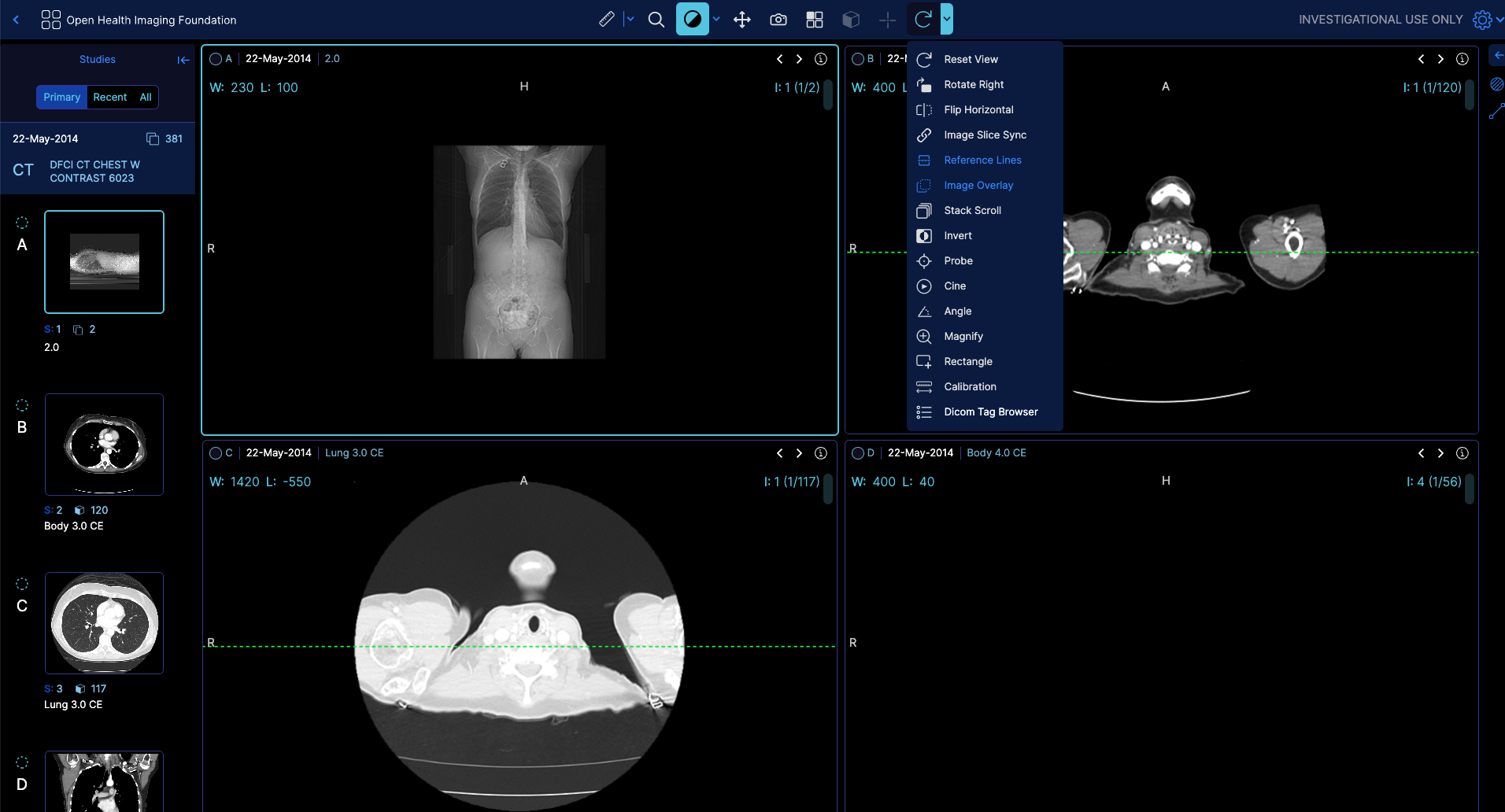Image resolution: width=1505 pixels, height=812 pixels.
Task: Toggle Image Slice Sync option
Action: pyautogui.click(x=985, y=135)
